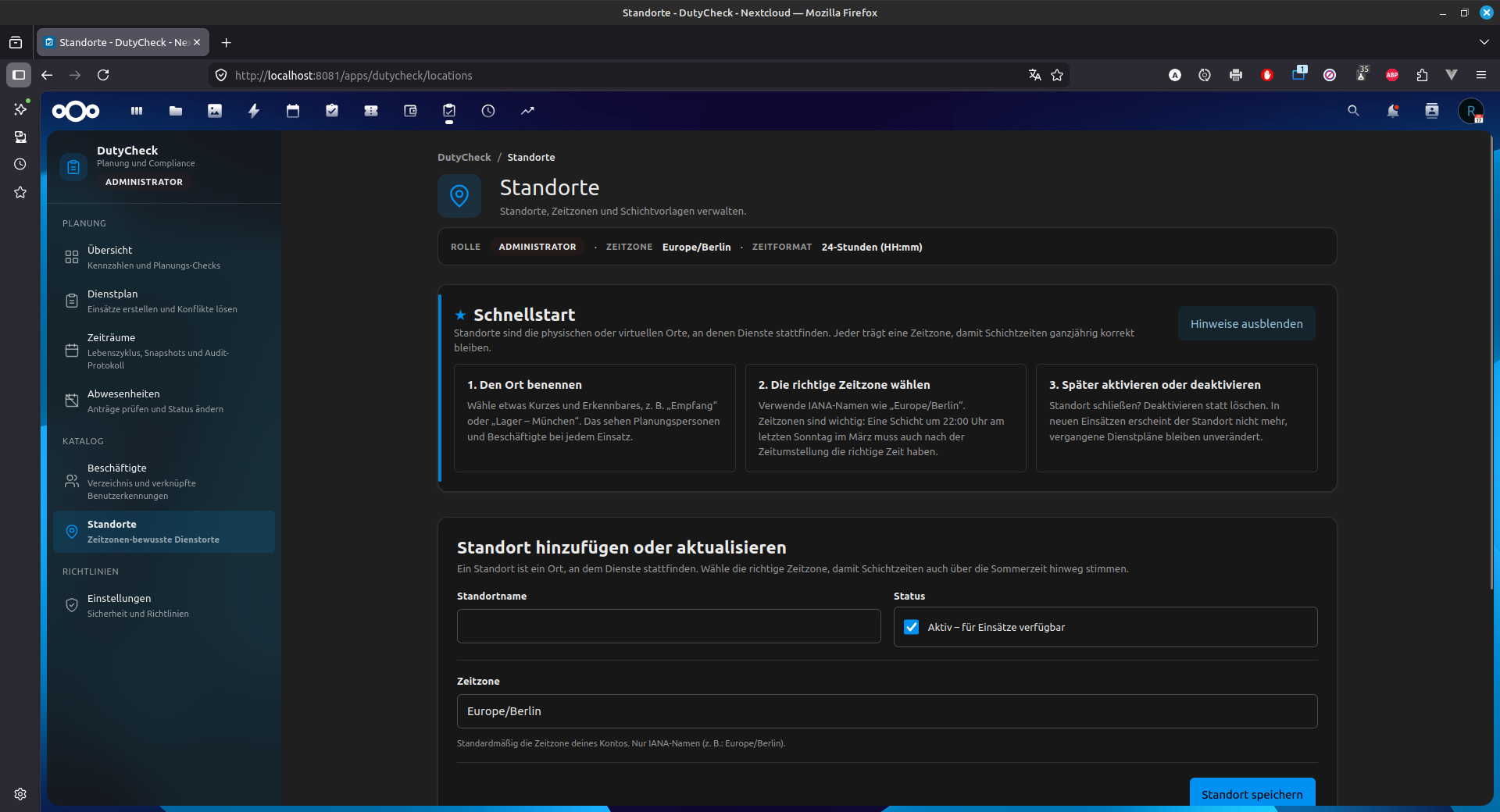Viewport: 1500px width, 812px height.
Task: Go back with the browser back arrow
Action: [47, 75]
